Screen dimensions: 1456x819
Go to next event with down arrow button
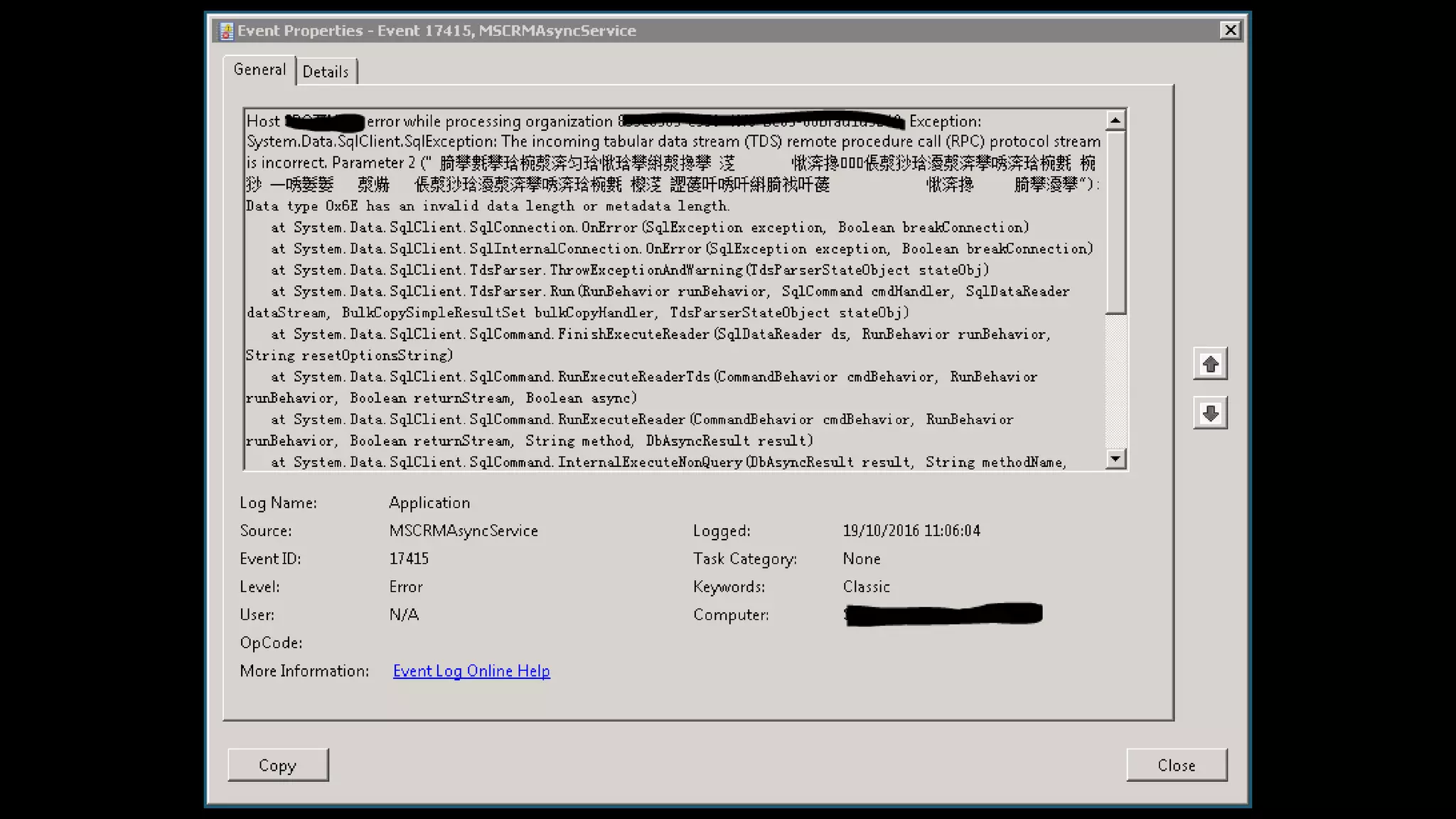coord(1210,413)
